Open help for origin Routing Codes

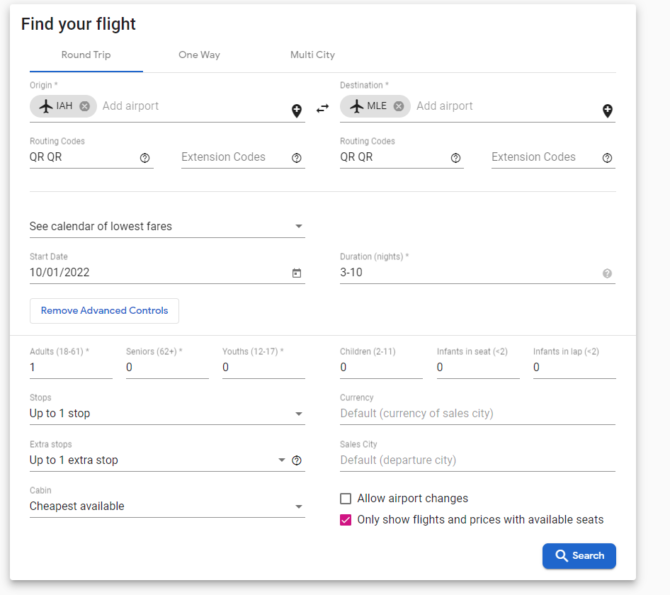(145, 158)
